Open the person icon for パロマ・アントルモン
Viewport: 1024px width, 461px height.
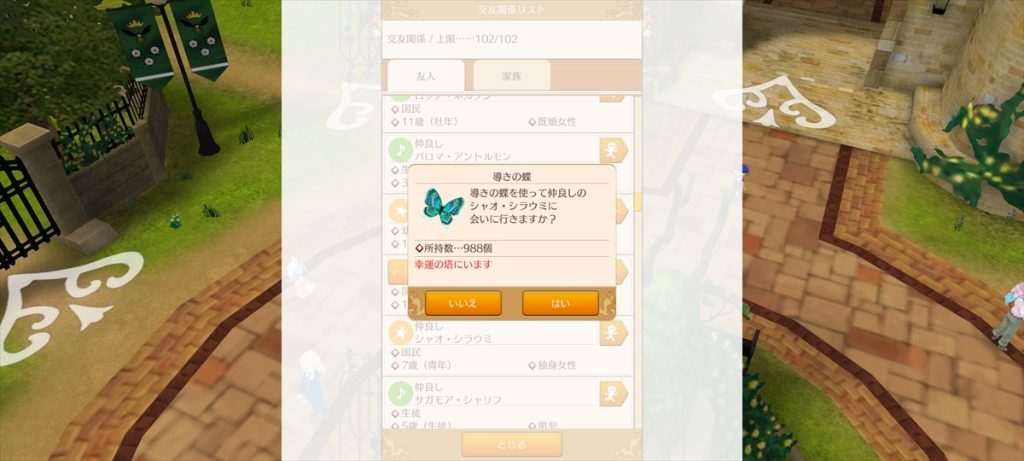[614, 151]
